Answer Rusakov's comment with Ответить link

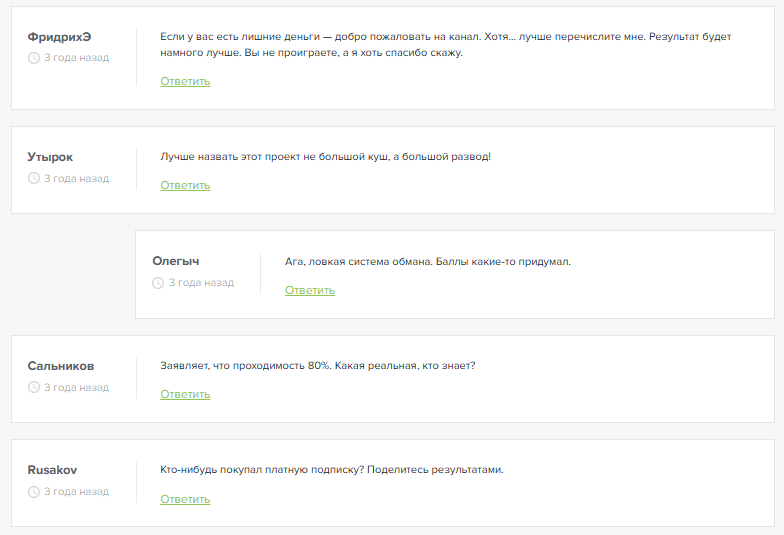coord(185,499)
